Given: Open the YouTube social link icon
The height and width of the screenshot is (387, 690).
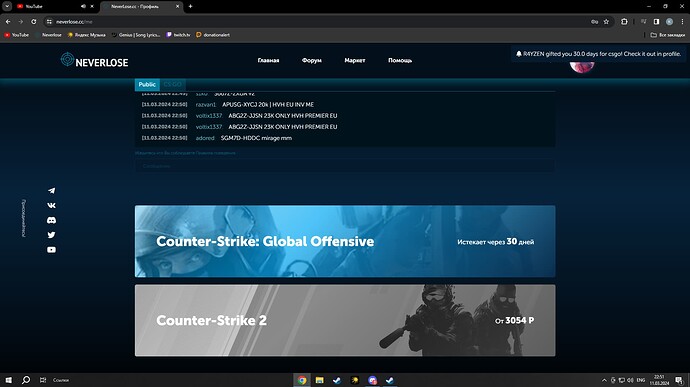Looking at the screenshot, I should pos(51,250).
